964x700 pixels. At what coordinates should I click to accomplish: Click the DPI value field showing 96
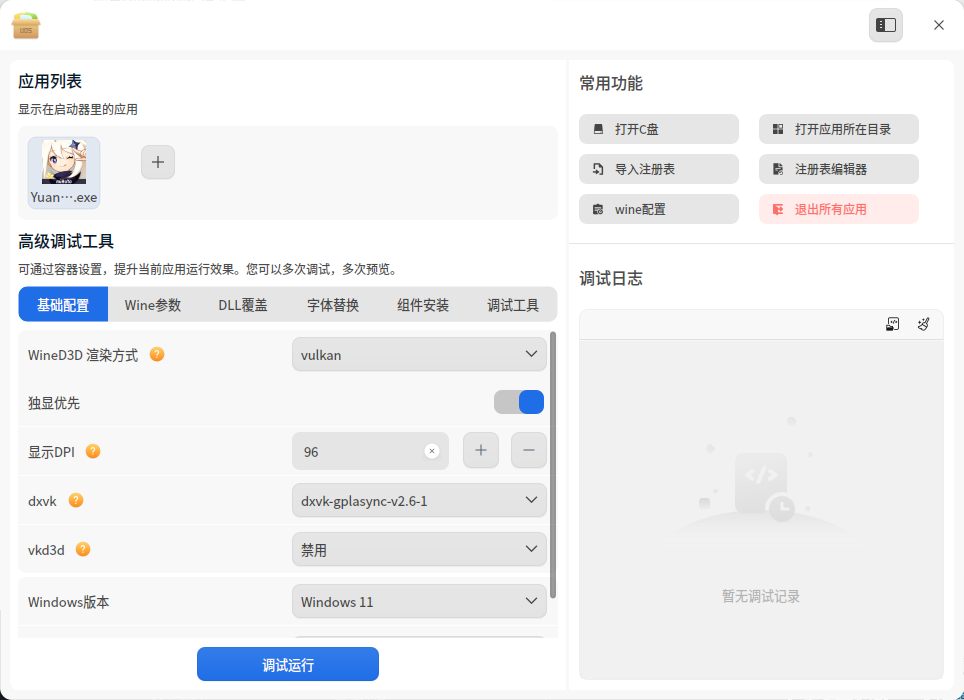pyautogui.click(x=370, y=451)
